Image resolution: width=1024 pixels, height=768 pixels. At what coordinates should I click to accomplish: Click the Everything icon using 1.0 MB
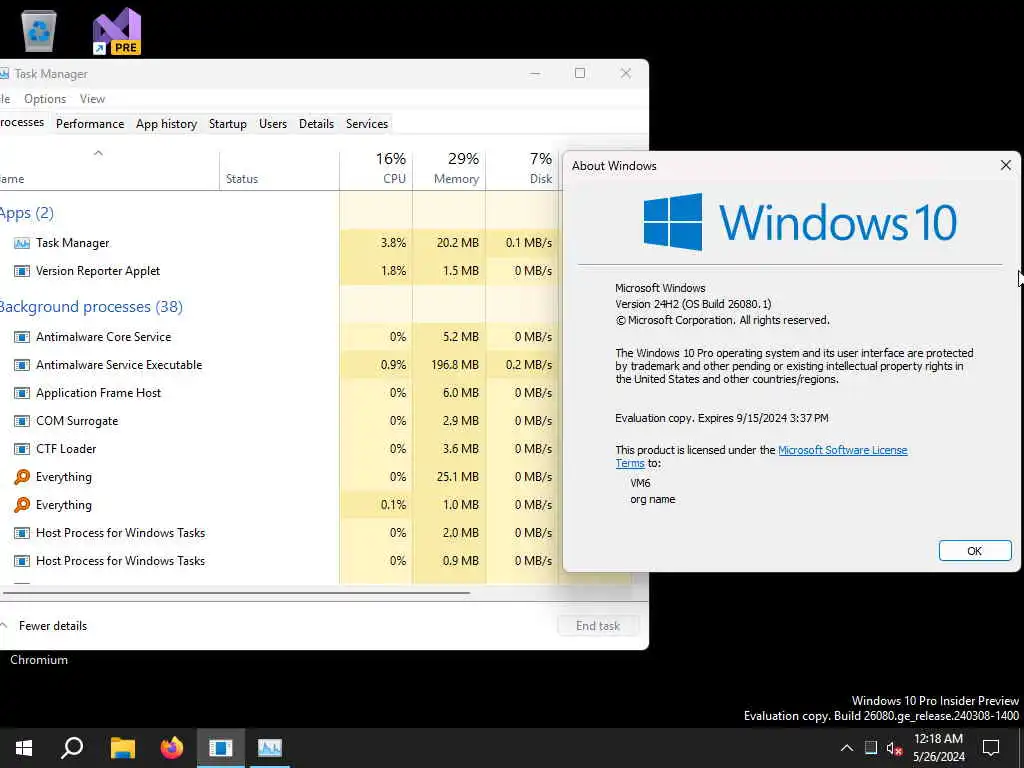pos(22,505)
